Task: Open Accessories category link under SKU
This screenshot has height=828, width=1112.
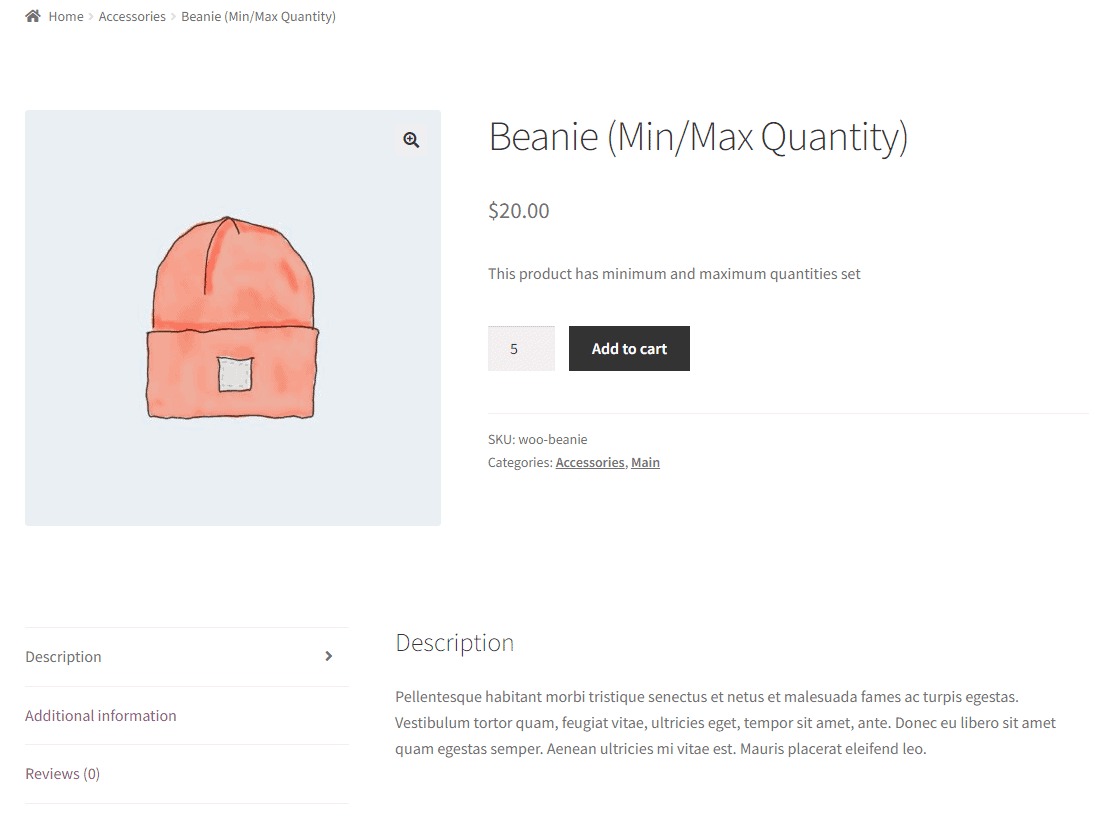Action: coord(590,462)
